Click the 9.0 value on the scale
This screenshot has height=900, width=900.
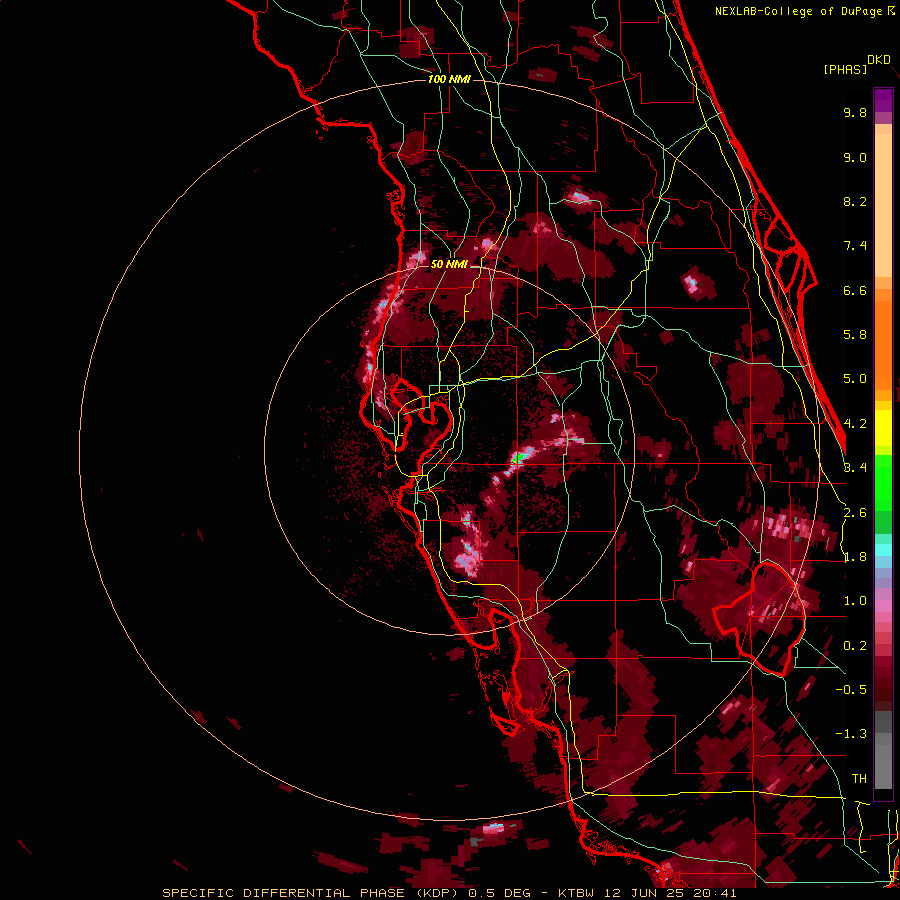click(855, 157)
